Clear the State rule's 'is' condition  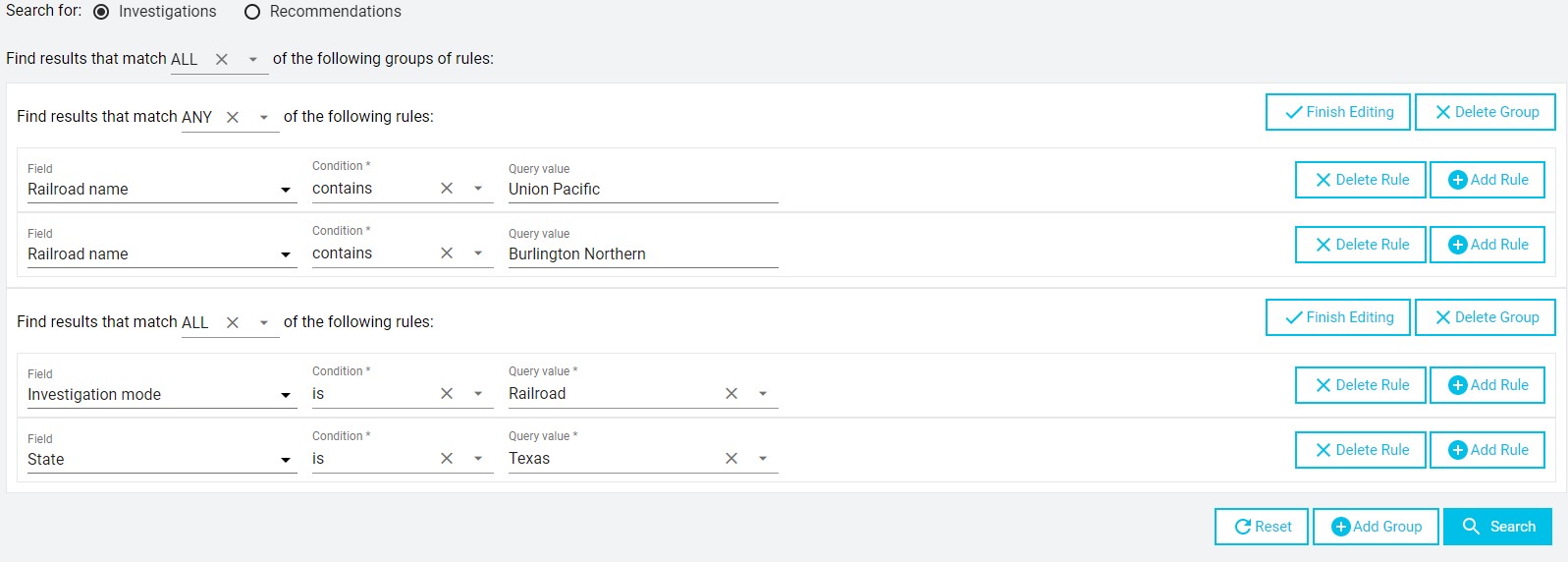click(447, 459)
